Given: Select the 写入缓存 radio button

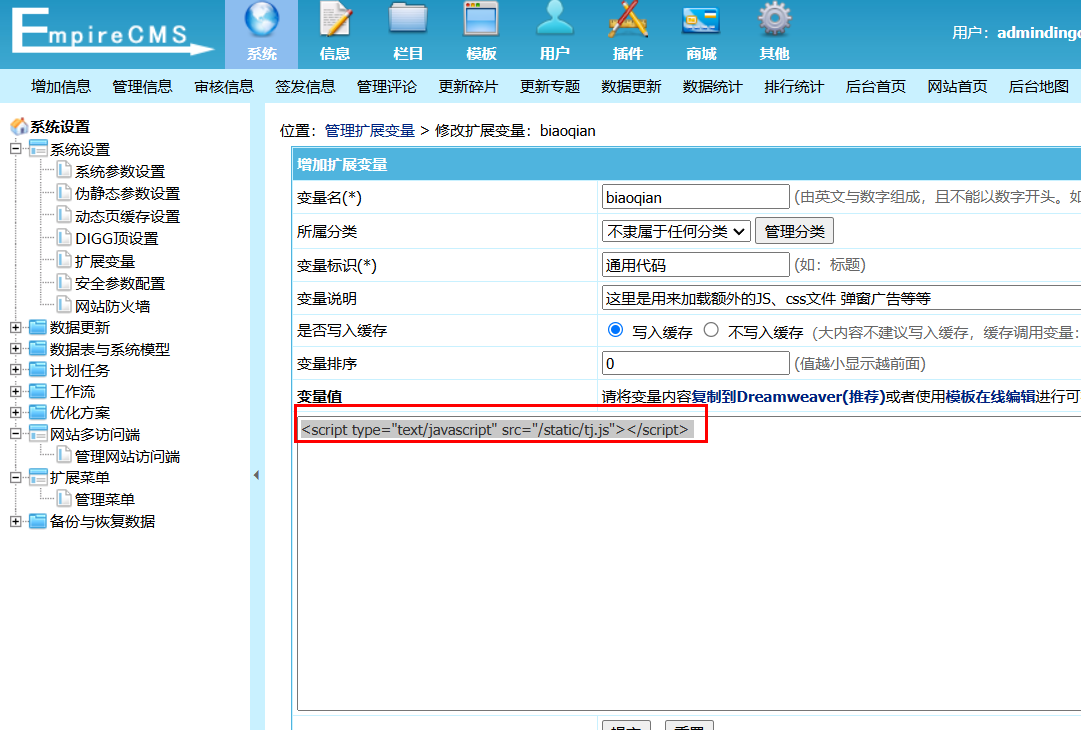Looking at the screenshot, I should 616,330.
